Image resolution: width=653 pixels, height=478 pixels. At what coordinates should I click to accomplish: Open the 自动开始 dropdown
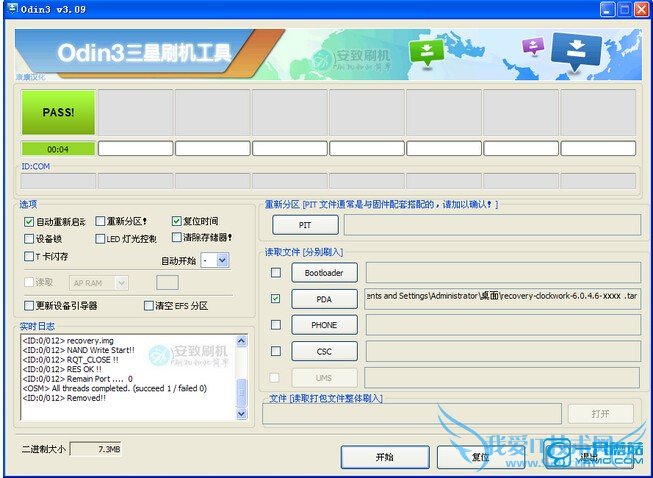pos(222,260)
